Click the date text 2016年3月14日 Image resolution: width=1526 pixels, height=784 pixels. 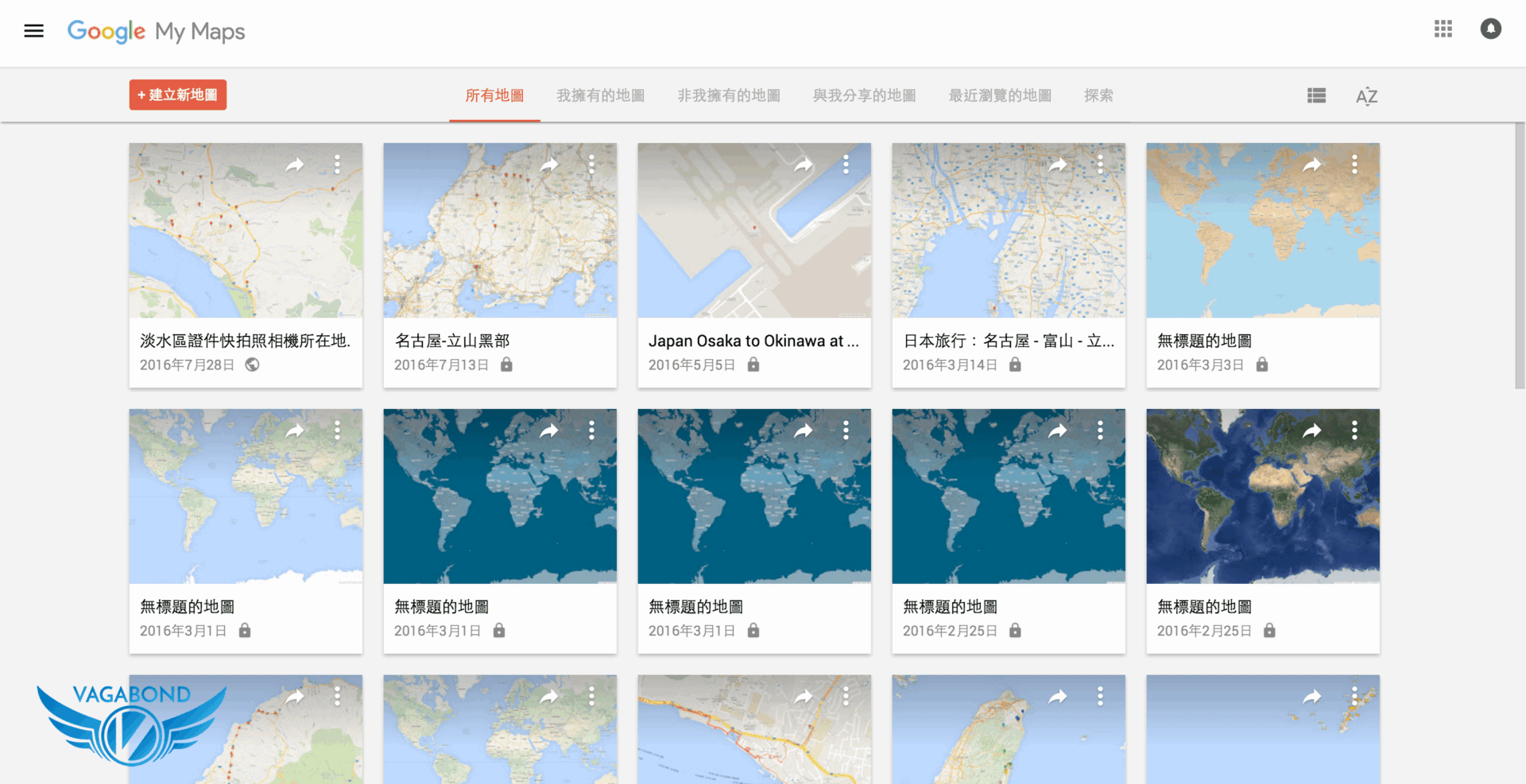click(951, 365)
